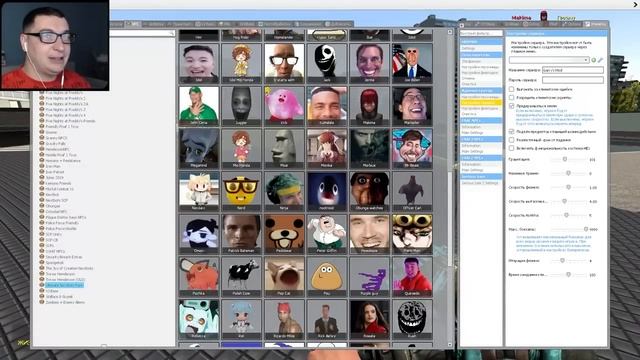Screen dimensions: 640x360
Task: Spawn the Mr Beast nextbot
Action: 412,149
